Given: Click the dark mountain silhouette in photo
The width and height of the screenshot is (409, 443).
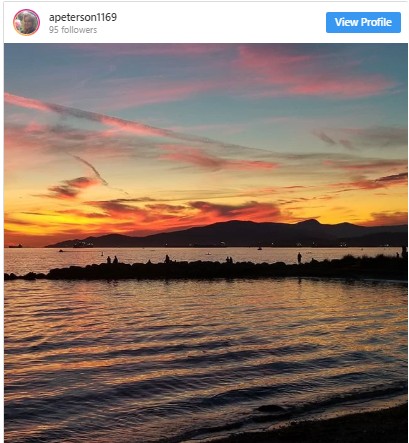Looking at the screenshot, I should pos(233,234).
